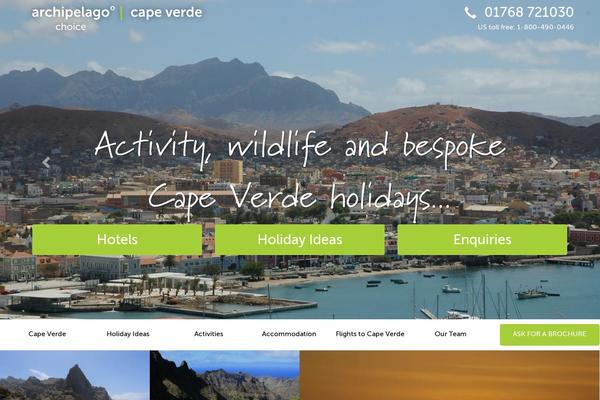The width and height of the screenshot is (600, 400).
Task: Click the cape verde logo text
Action: (166, 13)
